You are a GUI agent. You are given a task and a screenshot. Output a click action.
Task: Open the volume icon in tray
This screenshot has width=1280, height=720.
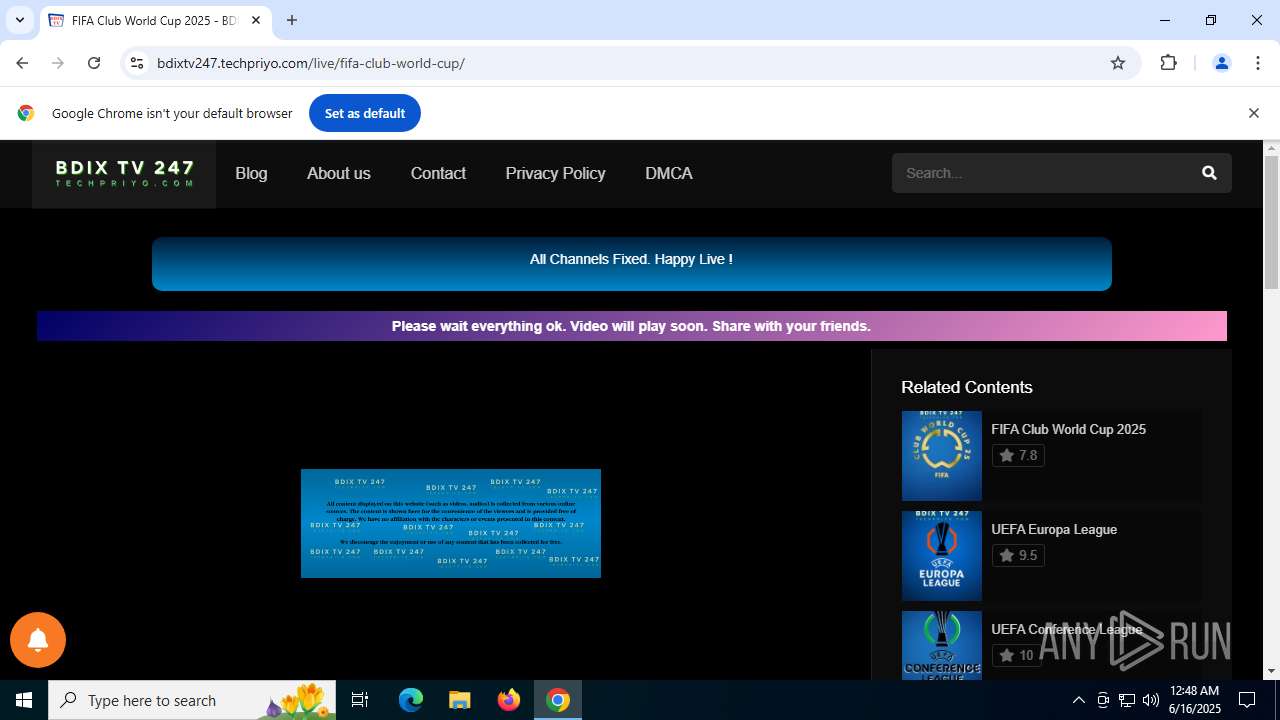(x=1151, y=700)
